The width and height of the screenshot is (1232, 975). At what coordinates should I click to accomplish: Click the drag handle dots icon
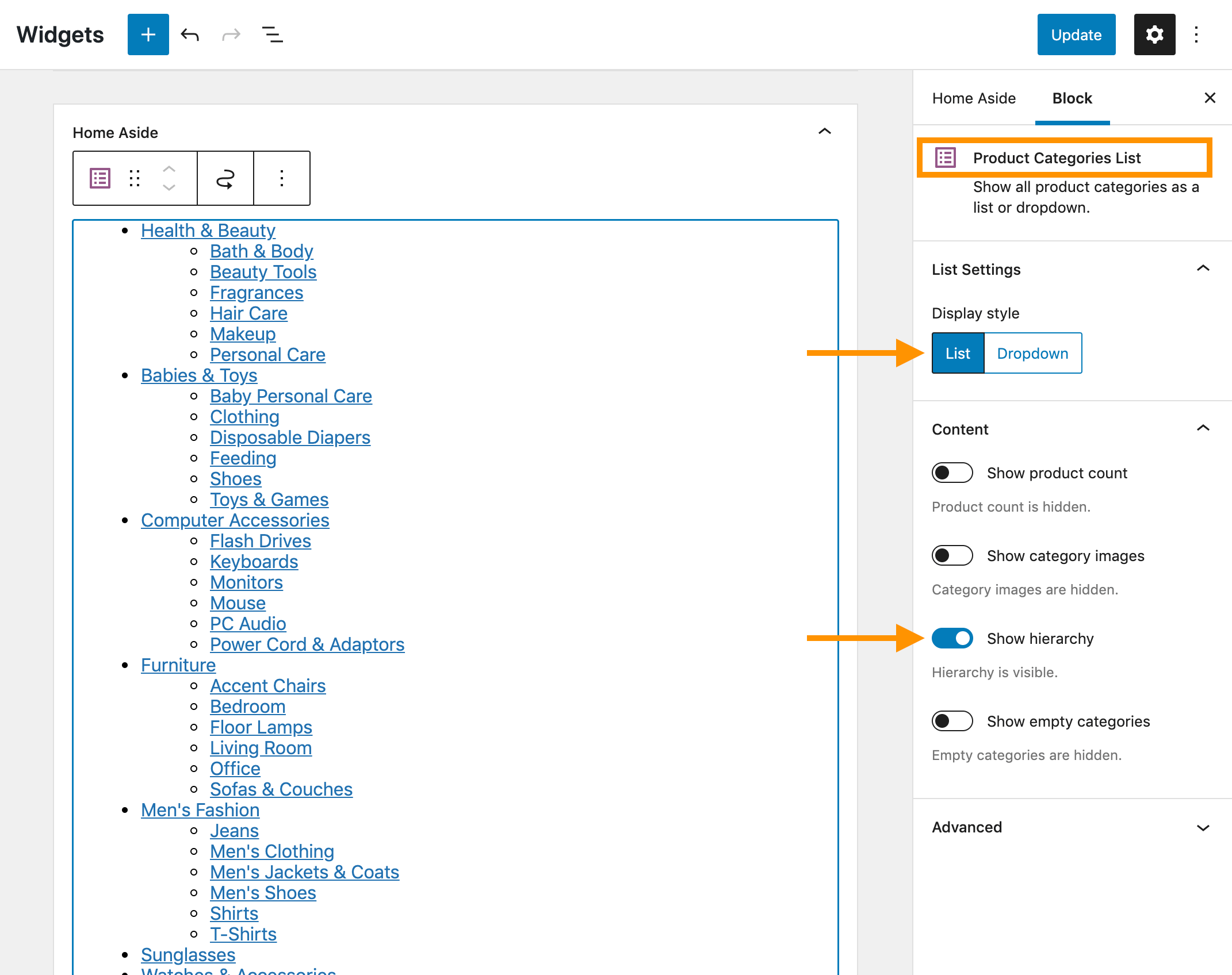(x=135, y=178)
